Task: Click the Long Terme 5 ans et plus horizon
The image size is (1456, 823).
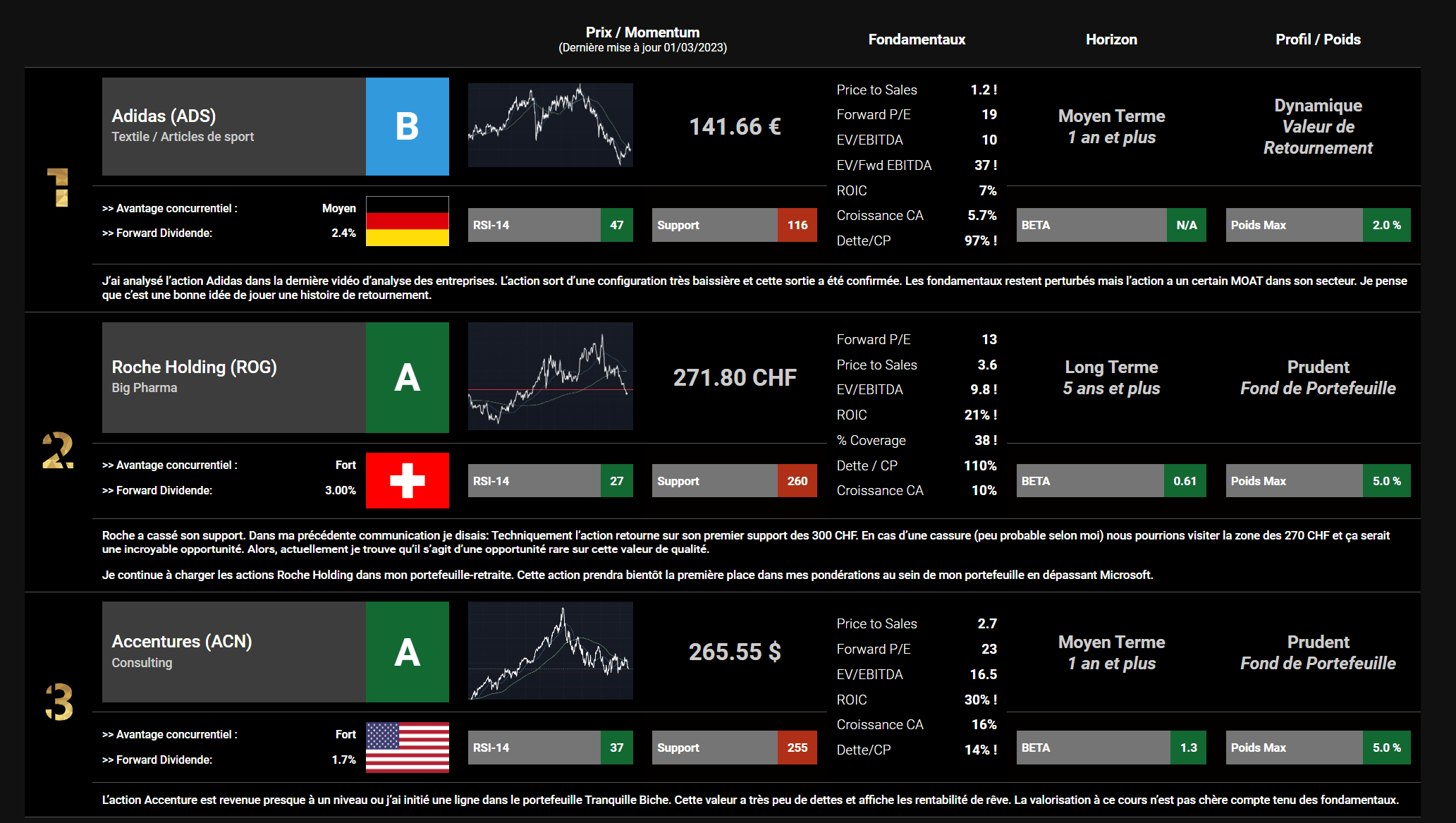Action: (1111, 377)
